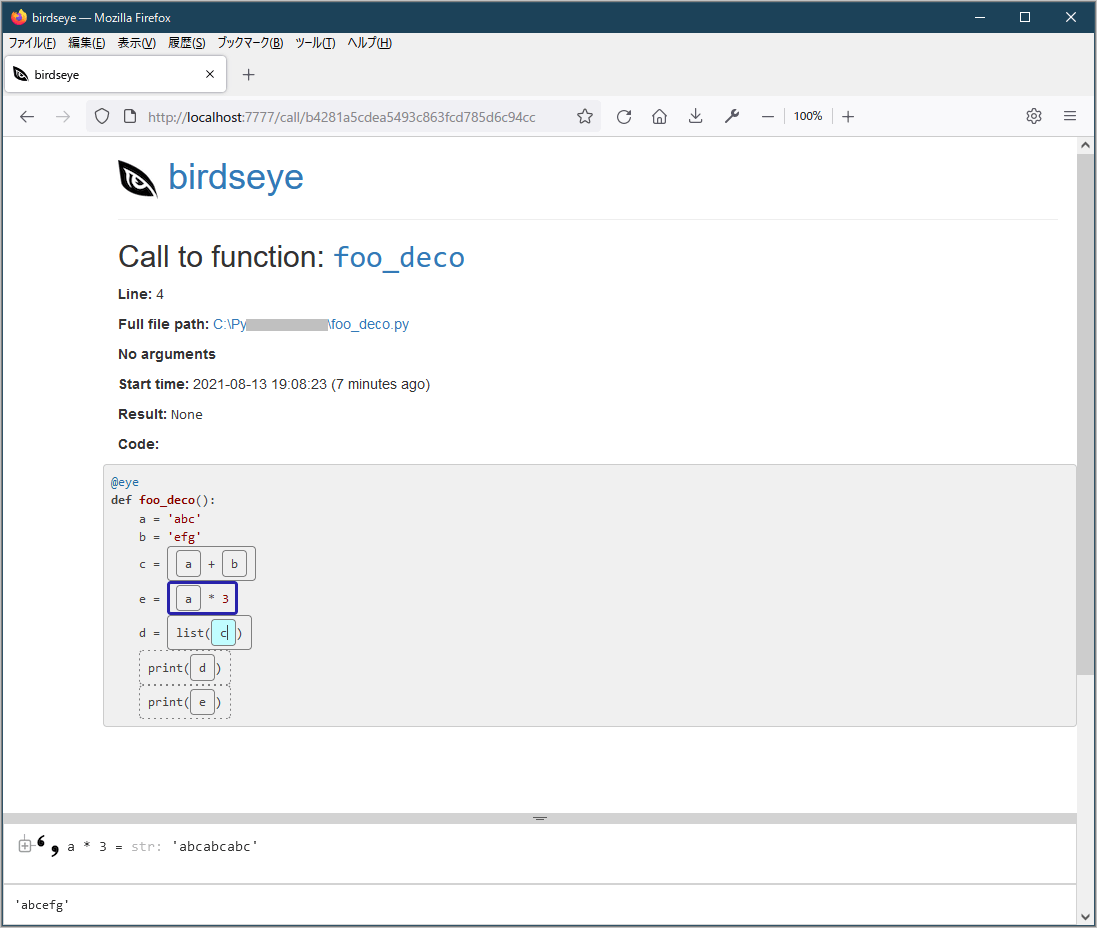Screen dimensions: 1097x928
Task: Click the page vertical scrollbar thumb
Action: point(1085,414)
